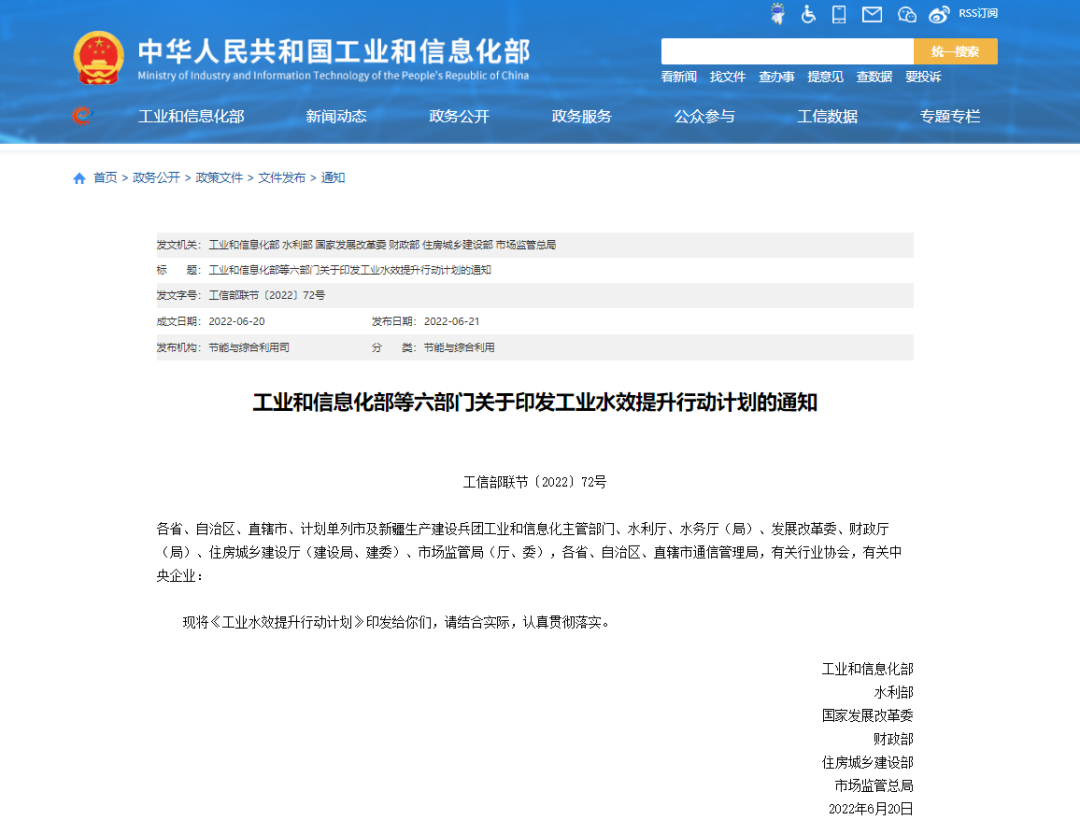Image resolution: width=1080 pixels, height=820 pixels.
Task: Select 政务服务 in the navigation bar
Action: pos(581,116)
